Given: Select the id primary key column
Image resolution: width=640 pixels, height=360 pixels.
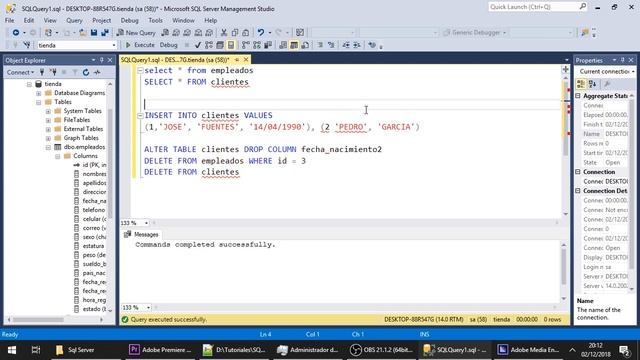Looking at the screenshot, I should tap(90, 165).
